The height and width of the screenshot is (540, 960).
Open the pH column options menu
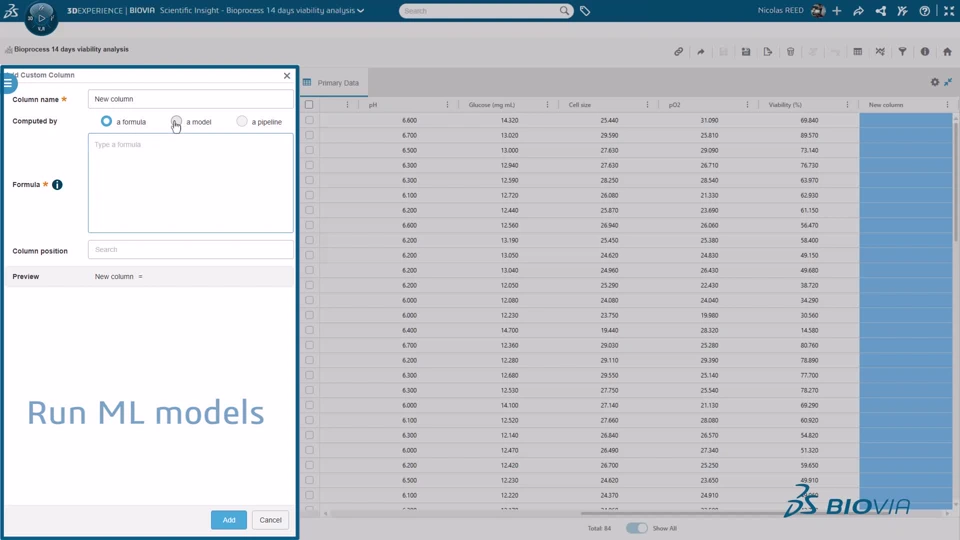click(x=447, y=105)
